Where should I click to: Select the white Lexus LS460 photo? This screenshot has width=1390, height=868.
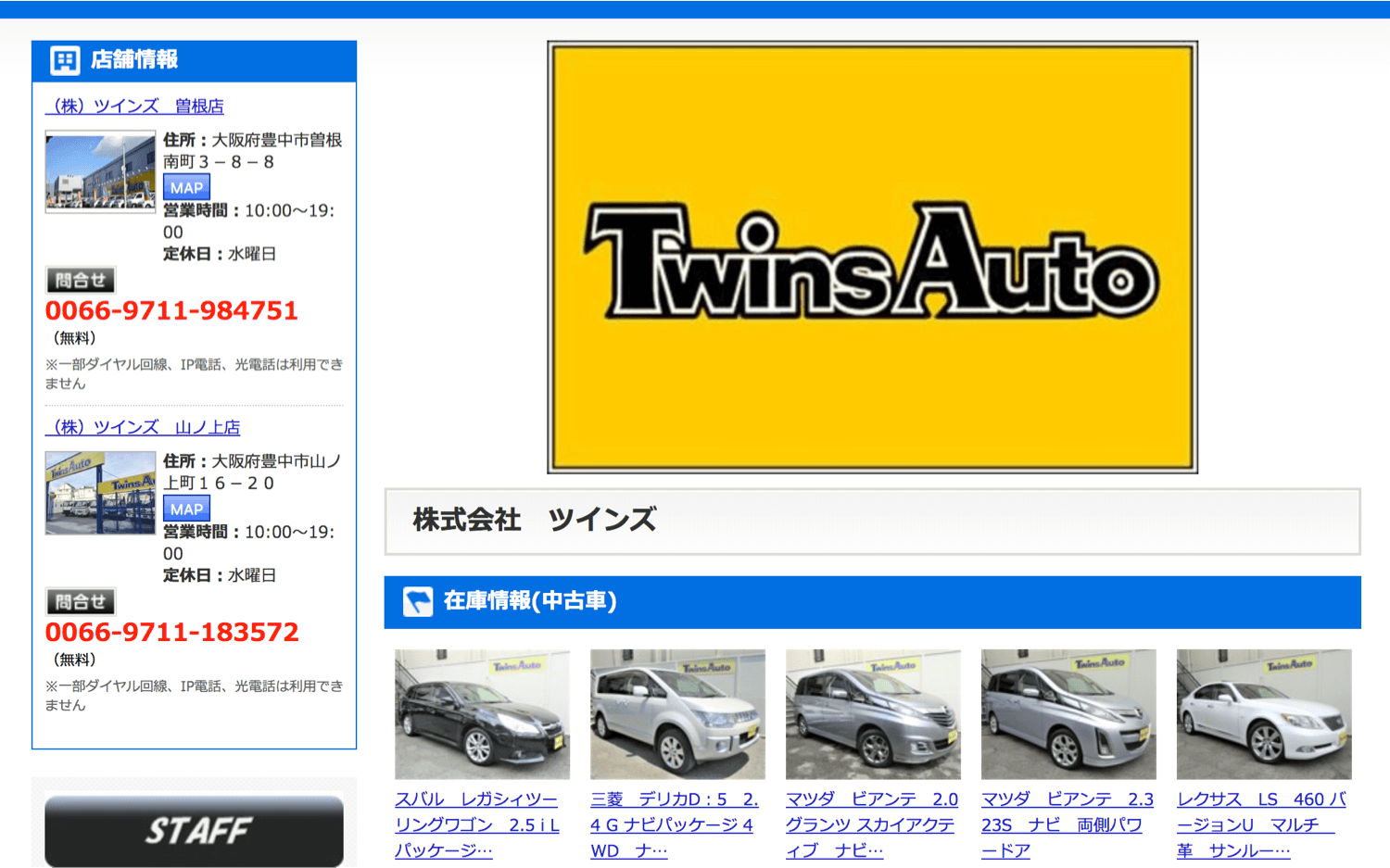tap(1264, 714)
